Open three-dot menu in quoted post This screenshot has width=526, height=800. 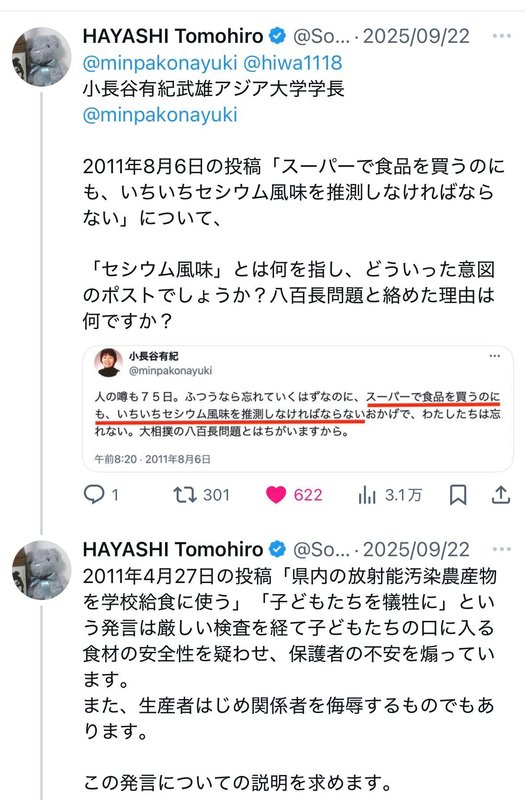pyautogui.click(x=494, y=356)
